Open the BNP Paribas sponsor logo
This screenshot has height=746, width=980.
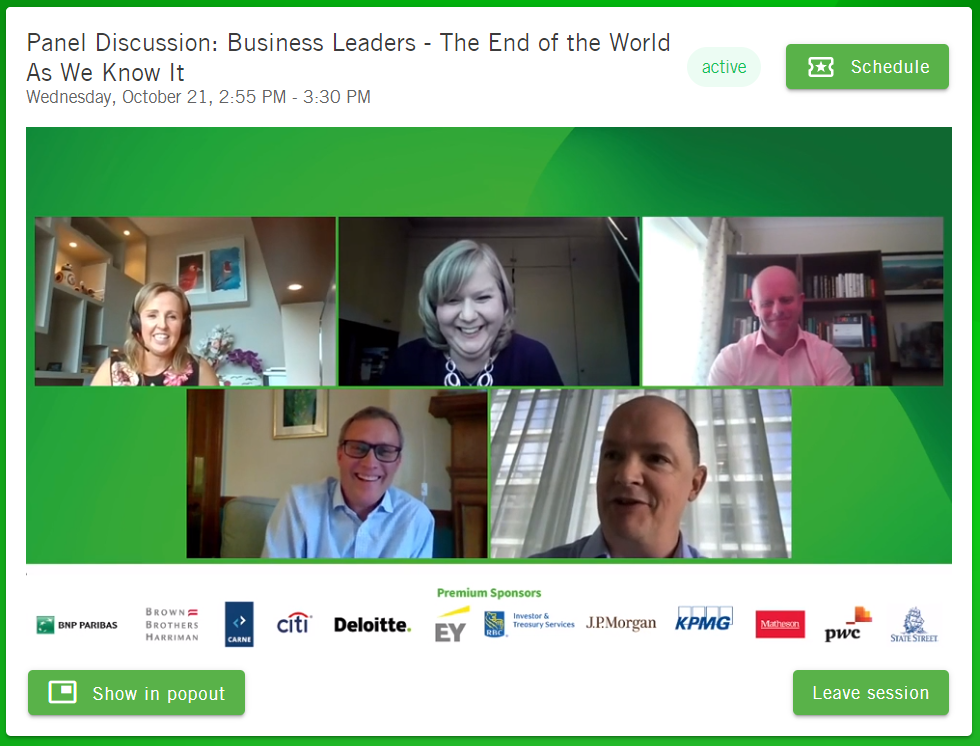coord(77,625)
